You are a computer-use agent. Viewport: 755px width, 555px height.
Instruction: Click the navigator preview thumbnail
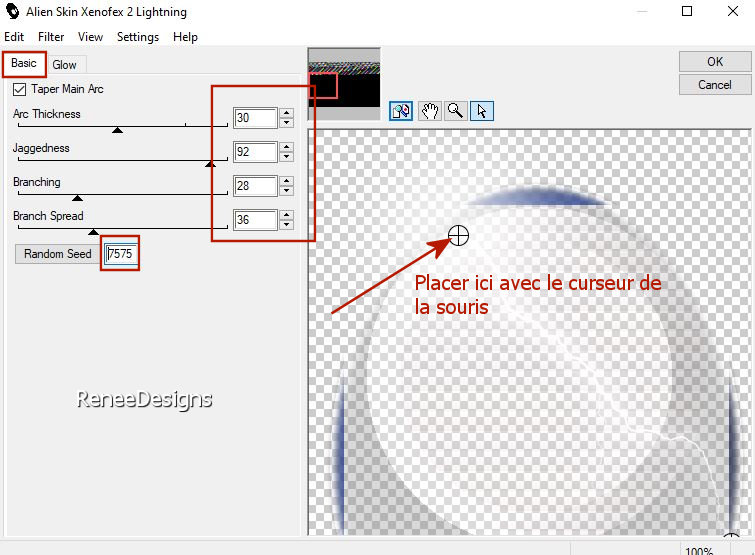point(344,84)
